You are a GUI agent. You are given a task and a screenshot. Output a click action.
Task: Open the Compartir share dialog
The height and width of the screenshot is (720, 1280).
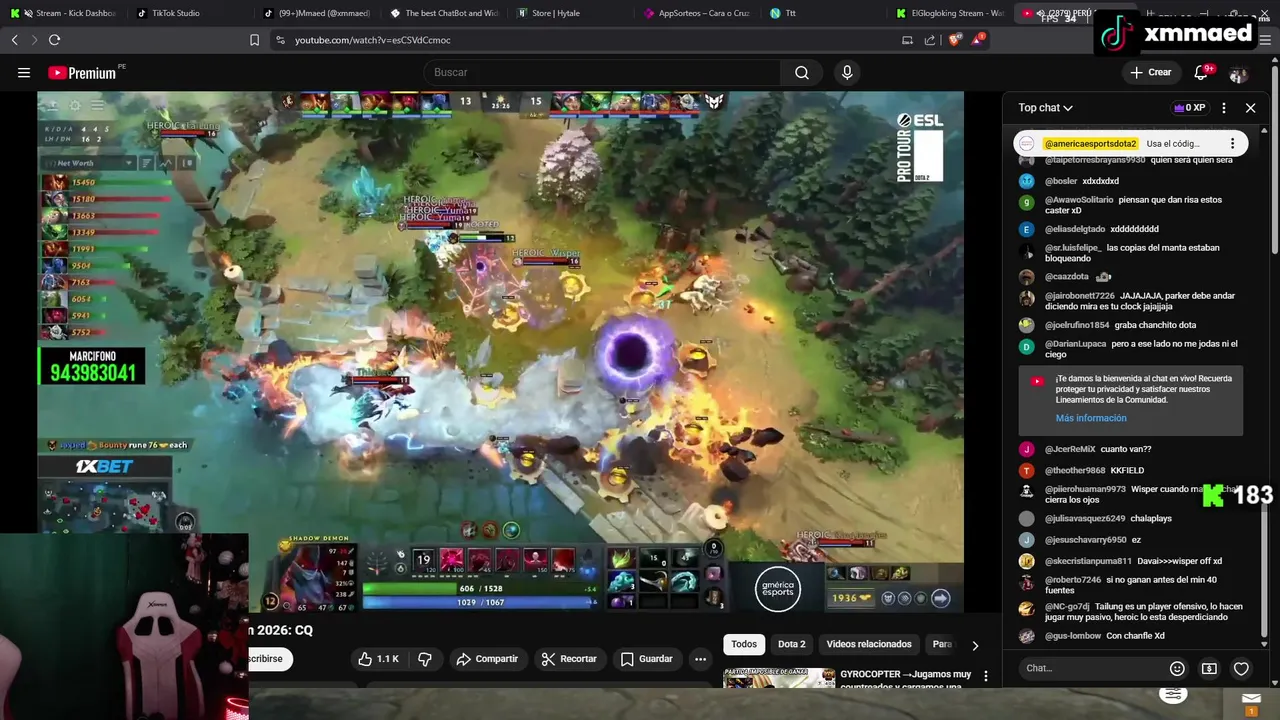pyautogui.click(x=487, y=659)
